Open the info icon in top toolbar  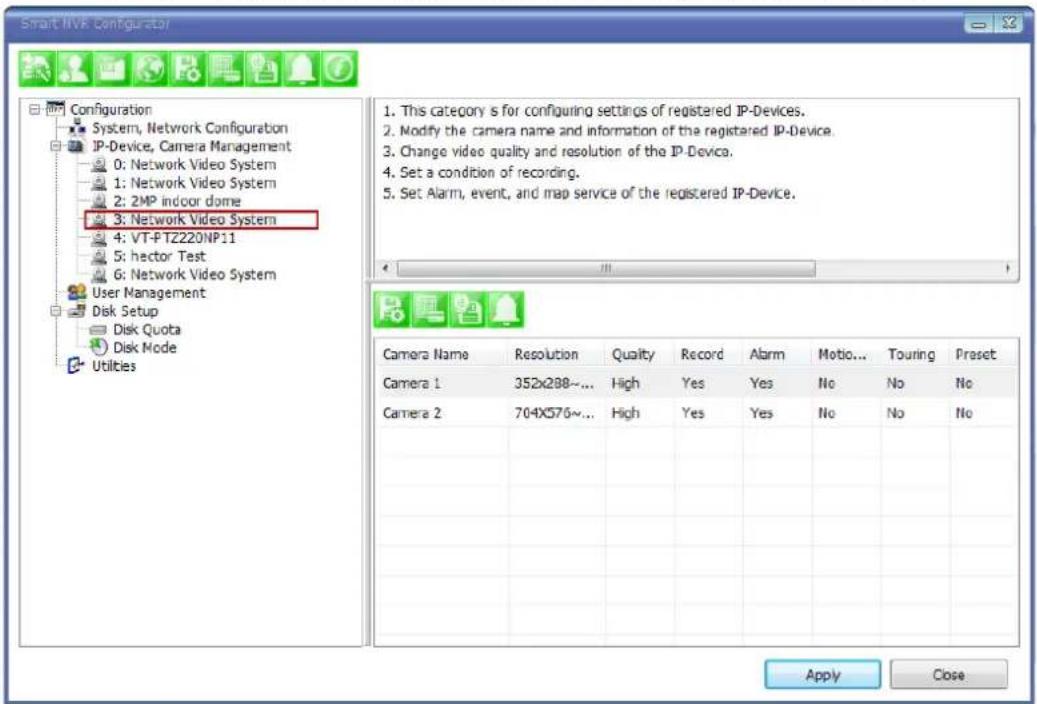point(339,69)
